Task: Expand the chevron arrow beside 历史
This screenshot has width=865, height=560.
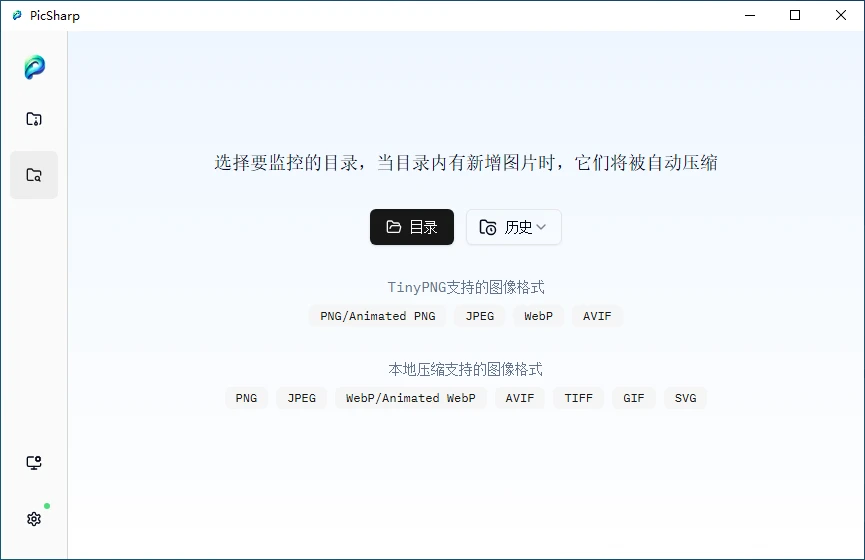Action: coord(541,227)
